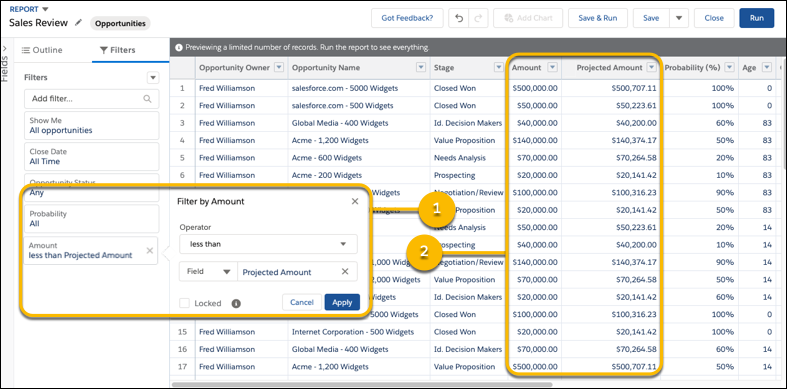Open the Probability All filter
Screen dimensions: 787x389
91,218
